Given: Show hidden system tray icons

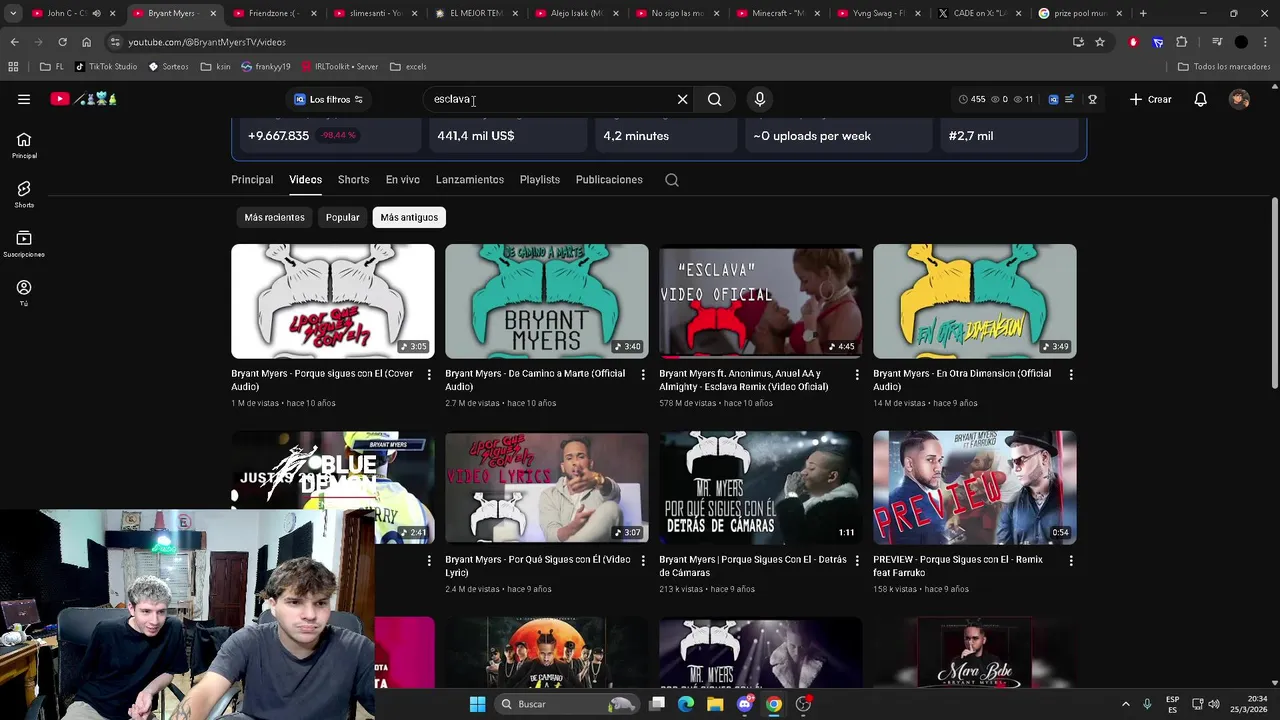Looking at the screenshot, I should [x=1125, y=704].
